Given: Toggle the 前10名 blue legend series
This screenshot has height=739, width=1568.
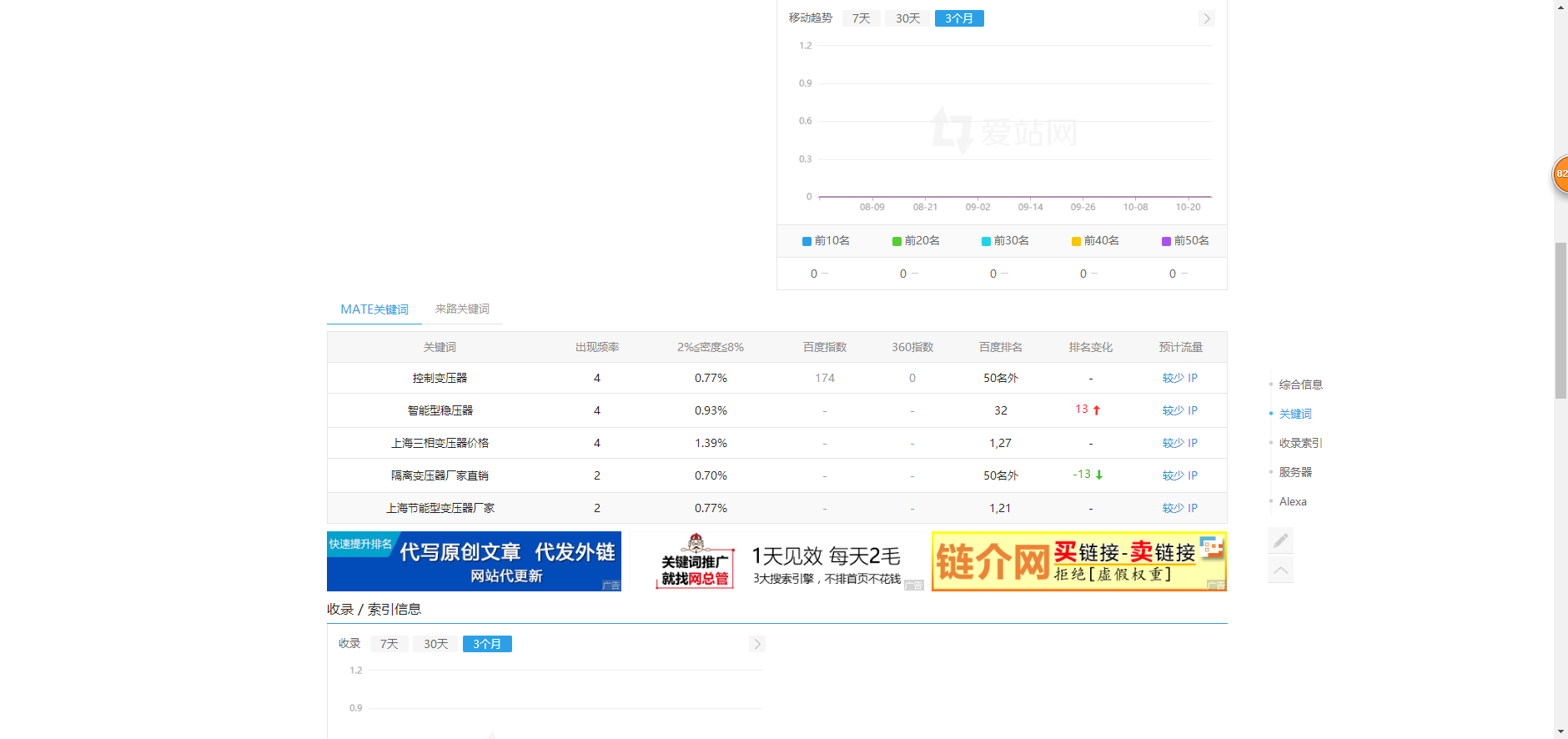Looking at the screenshot, I should point(826,241).
